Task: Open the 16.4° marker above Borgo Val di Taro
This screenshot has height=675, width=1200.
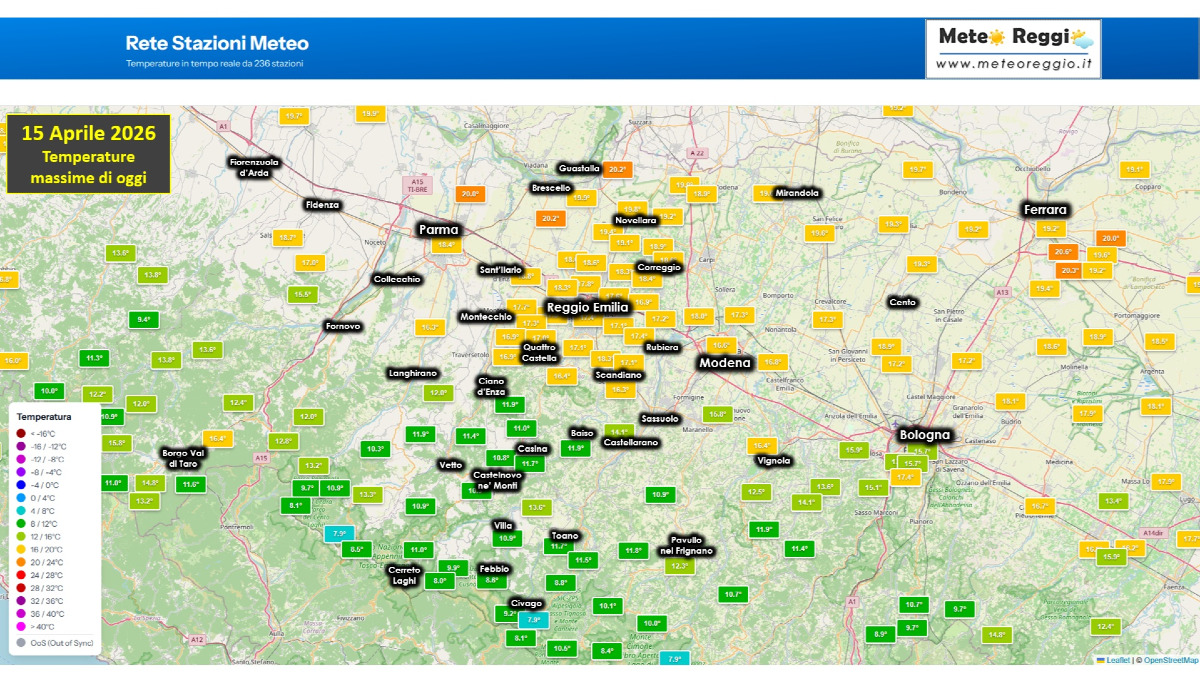Action: coord(217,438)
